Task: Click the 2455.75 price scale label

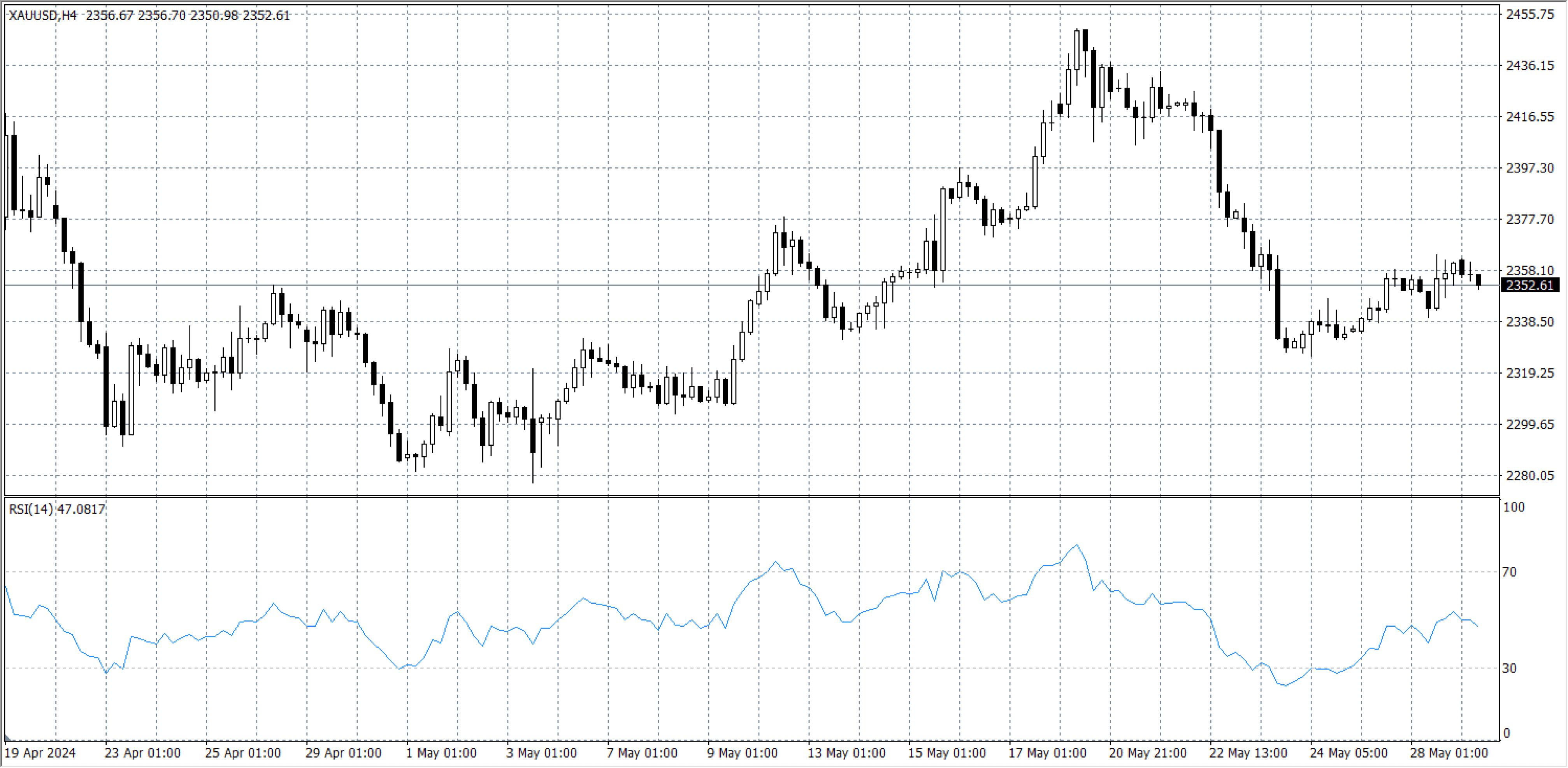Action: coord(1529,15)
